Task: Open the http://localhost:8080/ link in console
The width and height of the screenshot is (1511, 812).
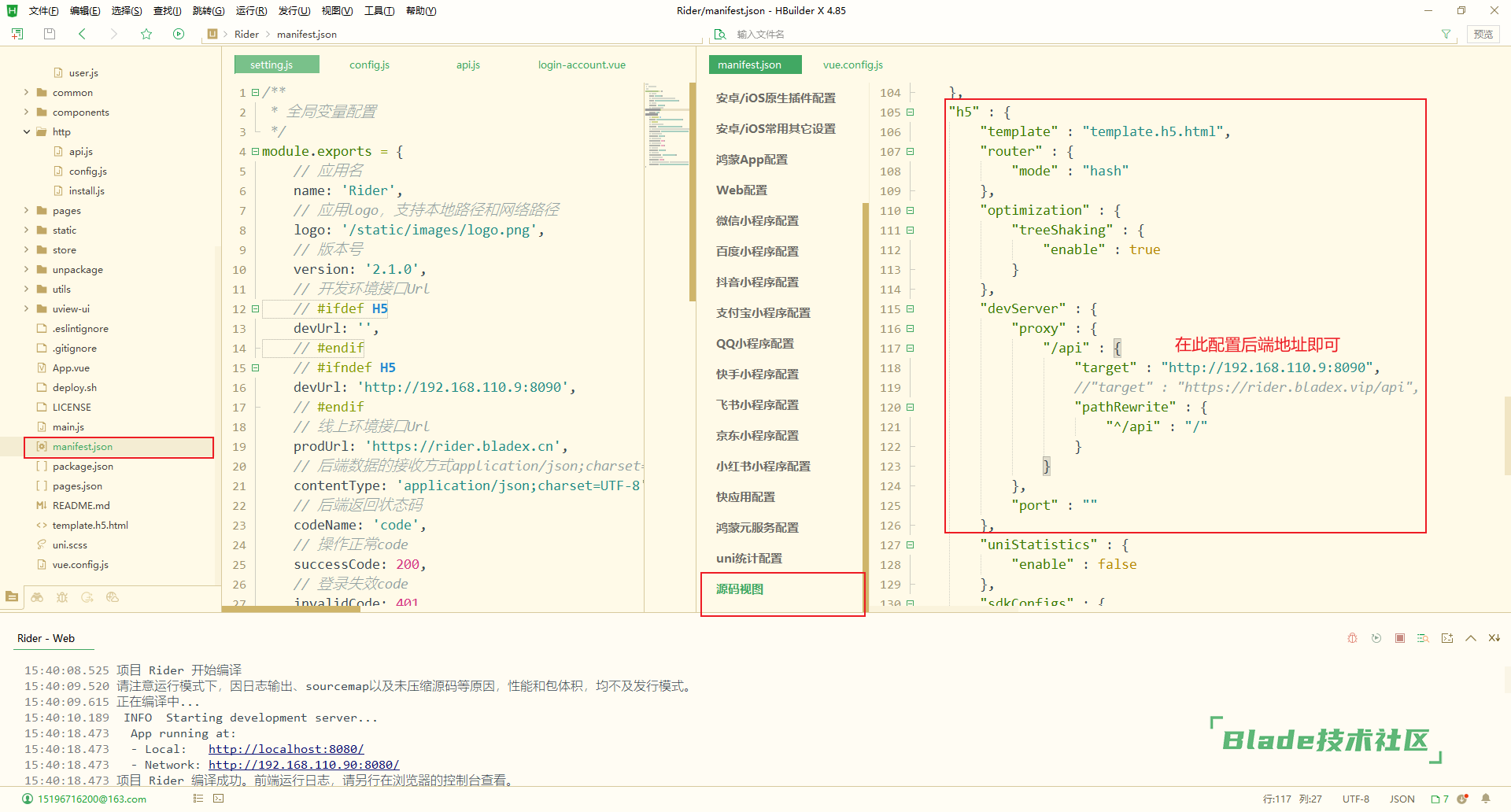Action: pyautogui.click(x=286, y=749)
